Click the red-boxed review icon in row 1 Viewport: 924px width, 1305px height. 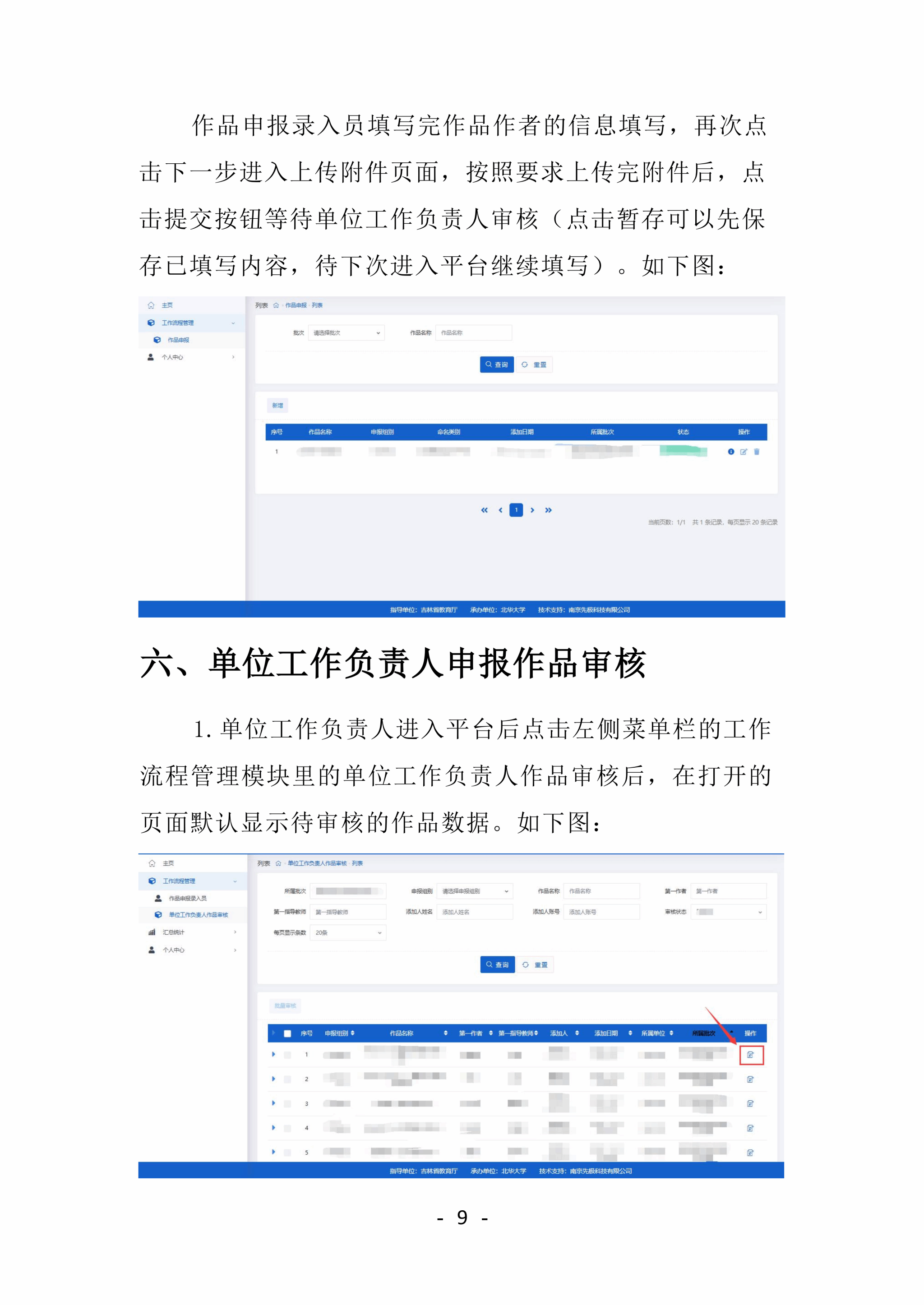(750, 1055)
